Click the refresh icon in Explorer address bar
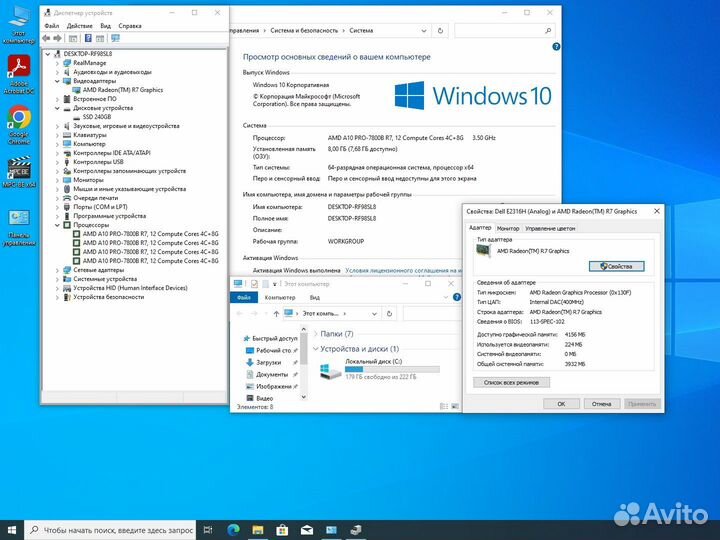 pos(389,314)
